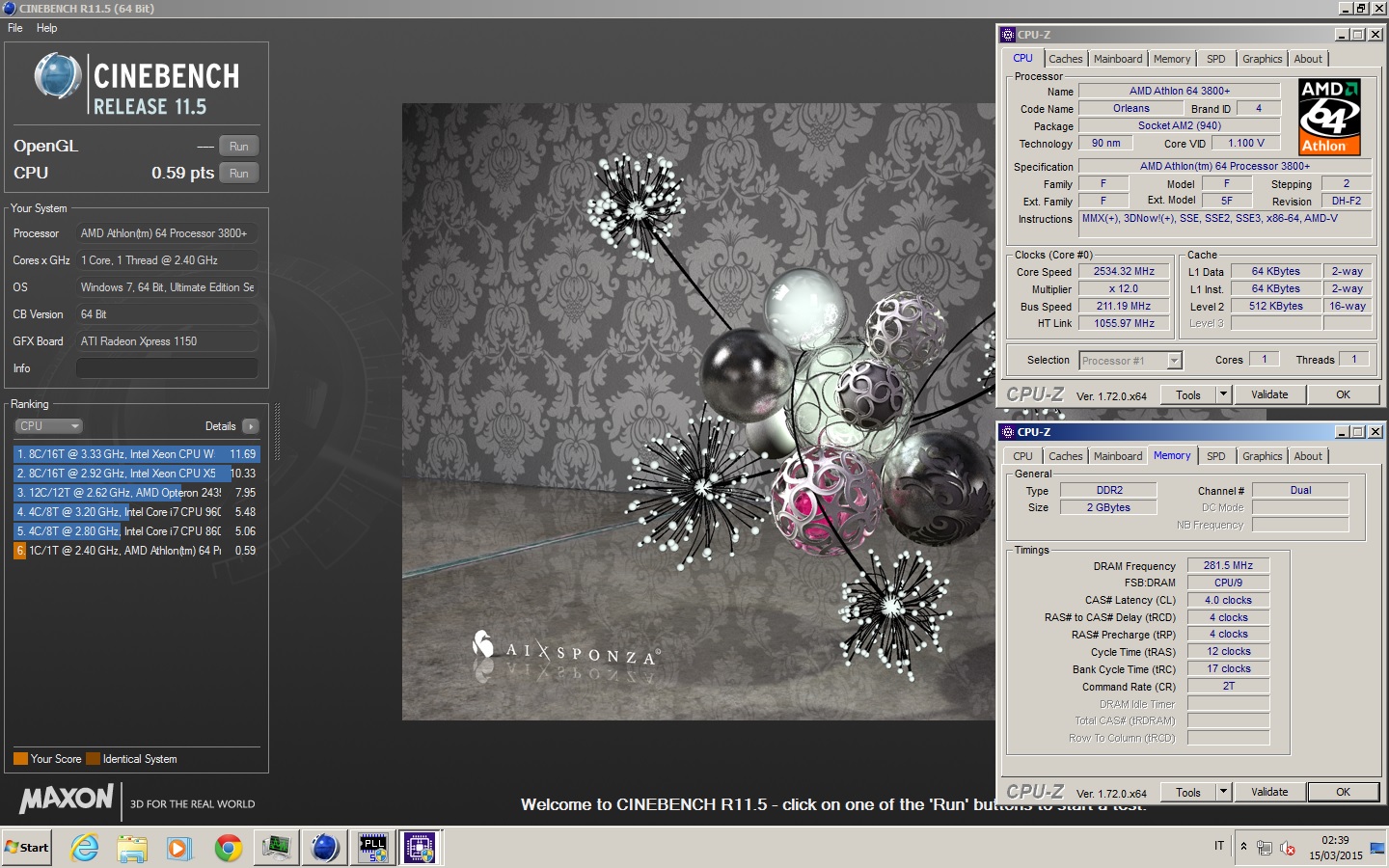This screenshot has width=1389, height=868.
Task: Click the MAXON logo
Action: click(68, 799)
